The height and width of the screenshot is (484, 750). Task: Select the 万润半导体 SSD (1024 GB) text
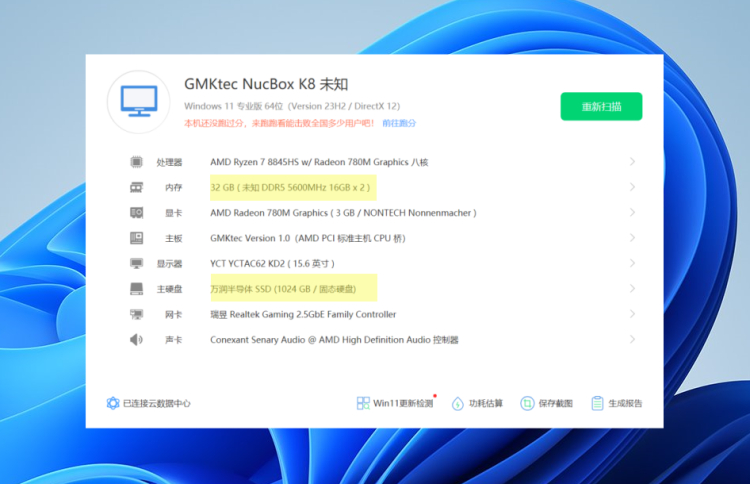283,289
